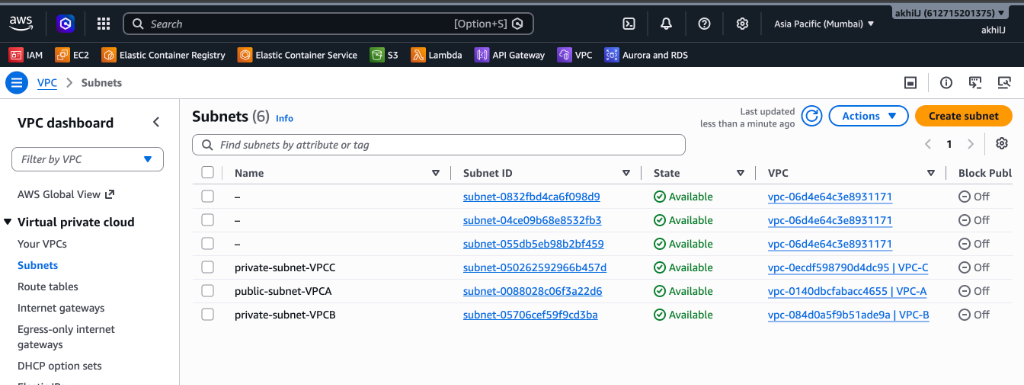Screen dimensions: 1024x385
Task: Collapse Virtual private cloud section
Action: [7, 222]
